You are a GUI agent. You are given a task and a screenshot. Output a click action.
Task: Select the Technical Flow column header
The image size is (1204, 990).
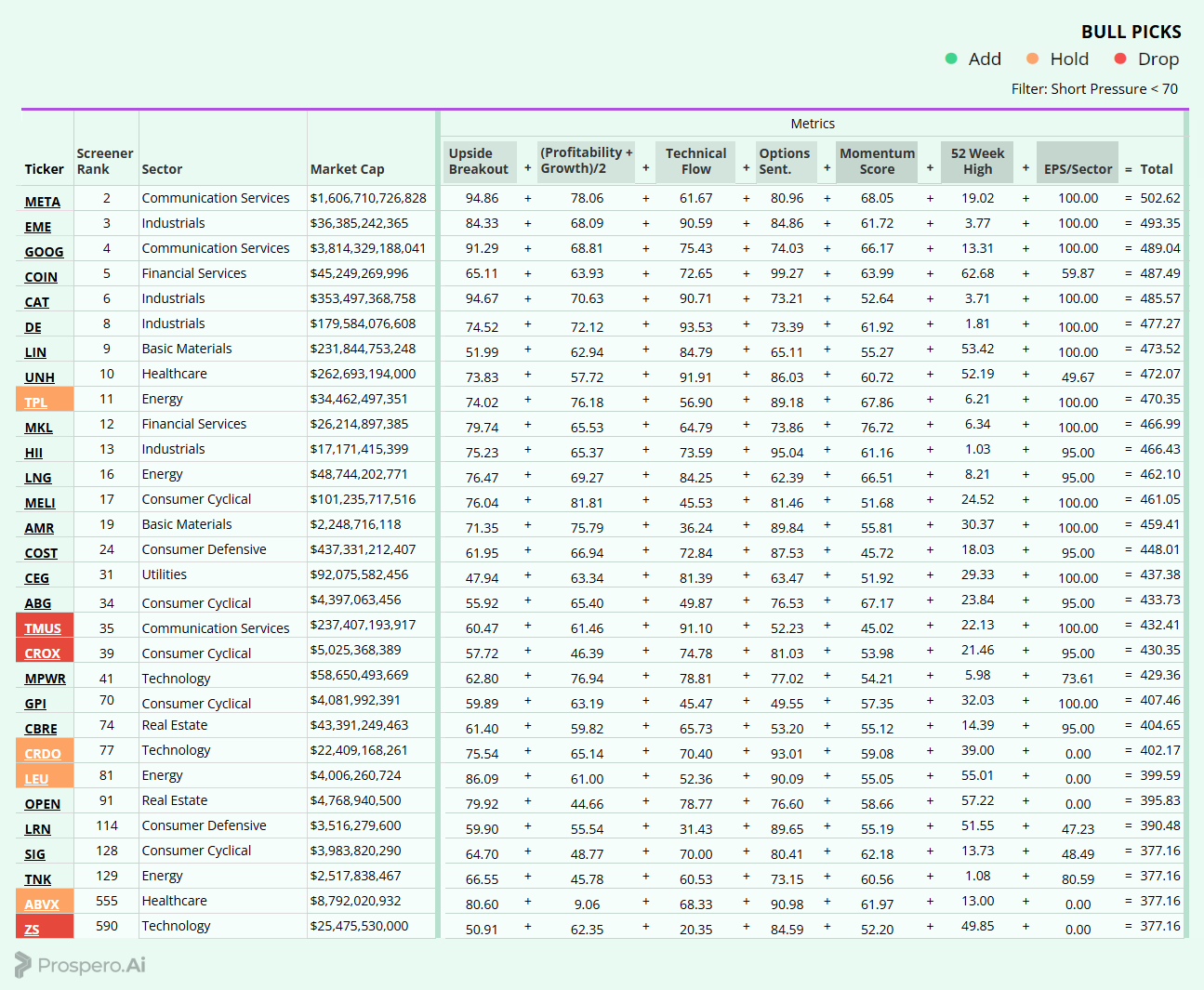695,162
